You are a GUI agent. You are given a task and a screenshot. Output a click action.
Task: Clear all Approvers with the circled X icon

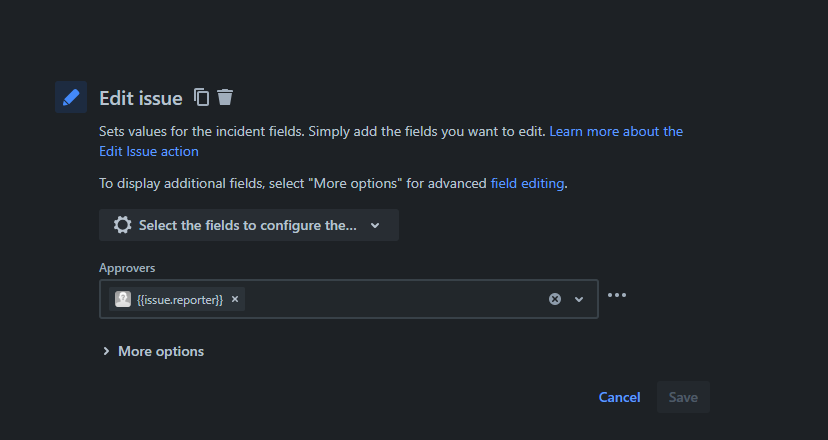tap(554, 299)
